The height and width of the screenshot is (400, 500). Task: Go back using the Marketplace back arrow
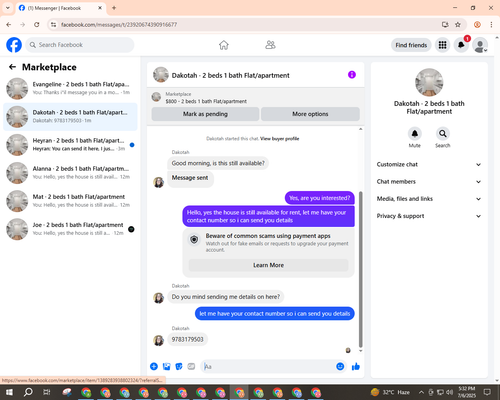12,67
